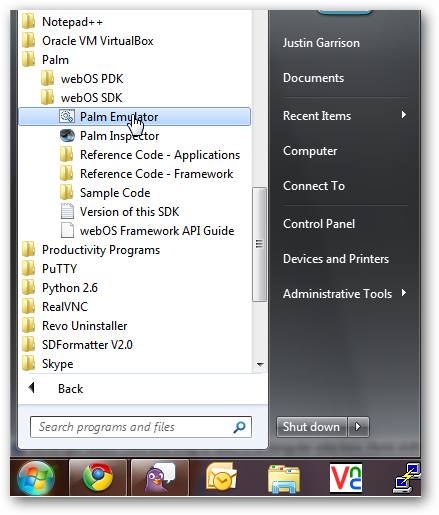This screenshot has height=515, width=439.
Task: Open Computer from the start menu
Action: (x=310, y=151)
